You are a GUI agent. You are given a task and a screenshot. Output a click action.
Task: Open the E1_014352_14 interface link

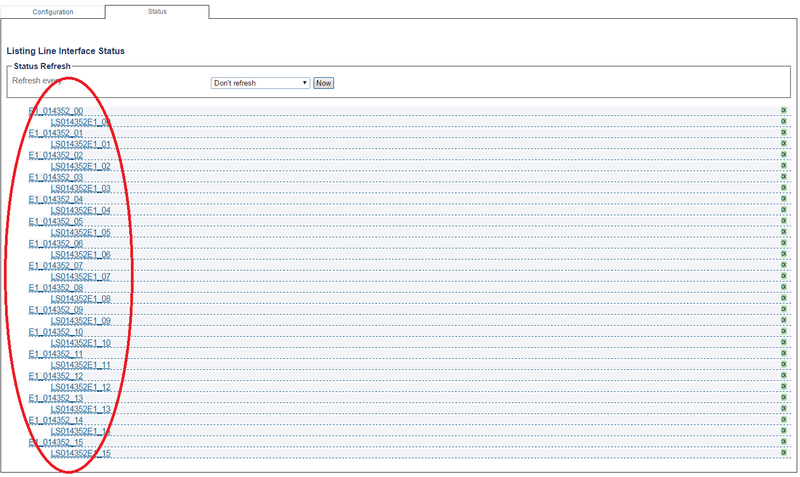coord(56,420)
